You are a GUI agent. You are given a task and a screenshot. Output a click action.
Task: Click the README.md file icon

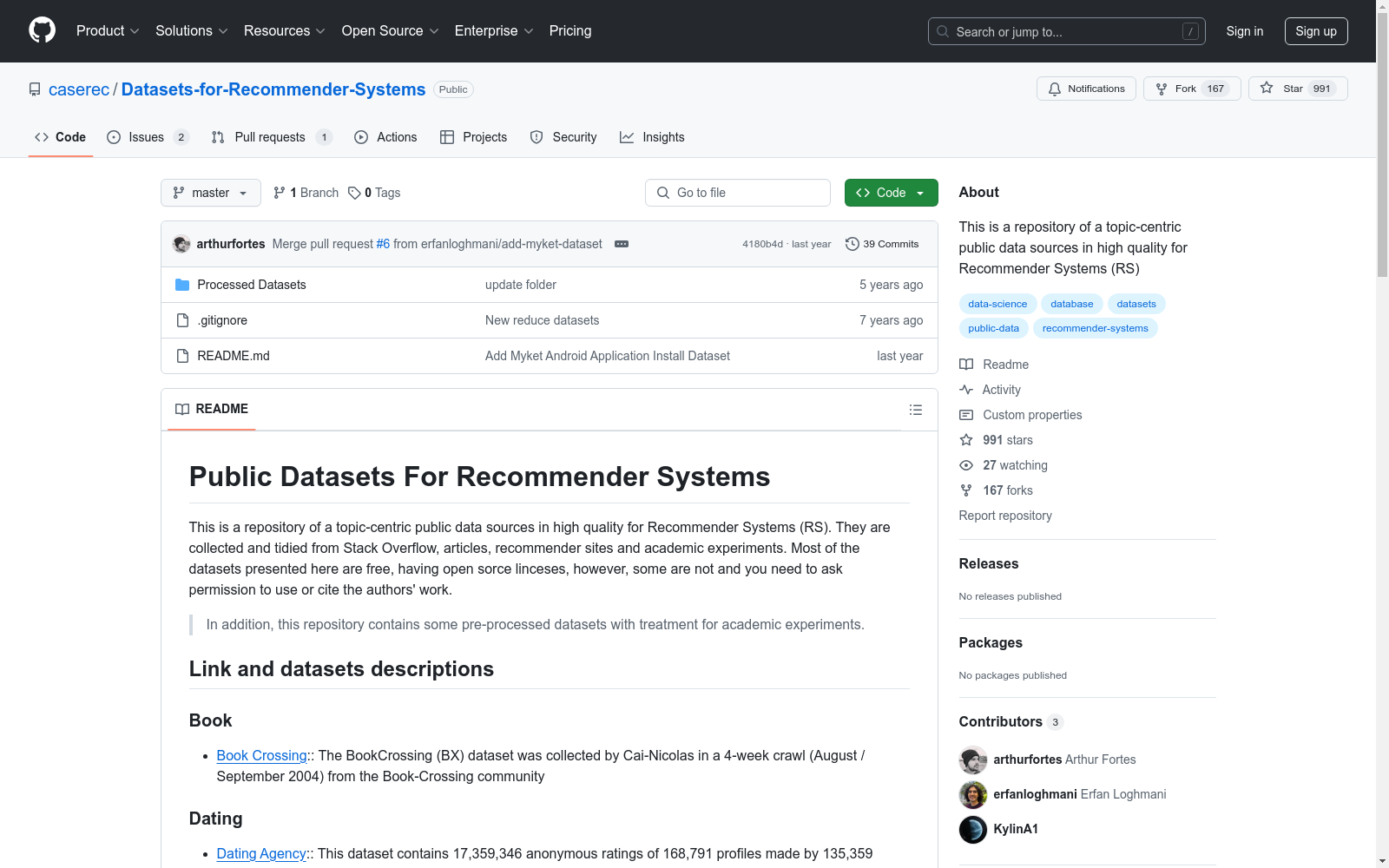pyautogui.click(x=182, y=356)
